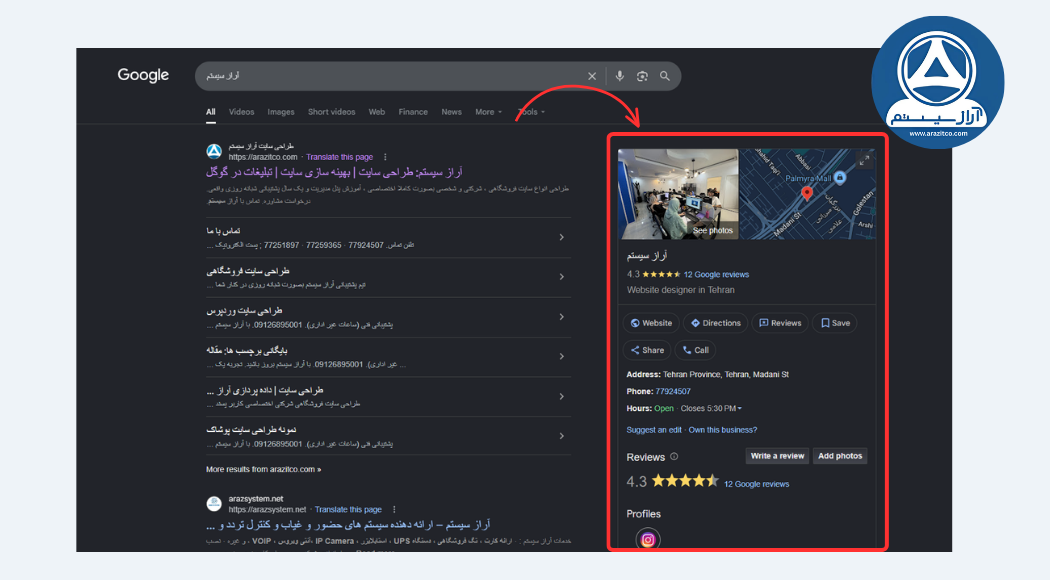Save the business with Save button
This screenshot has height=580, width=1050.
click(x=834, y=323)
